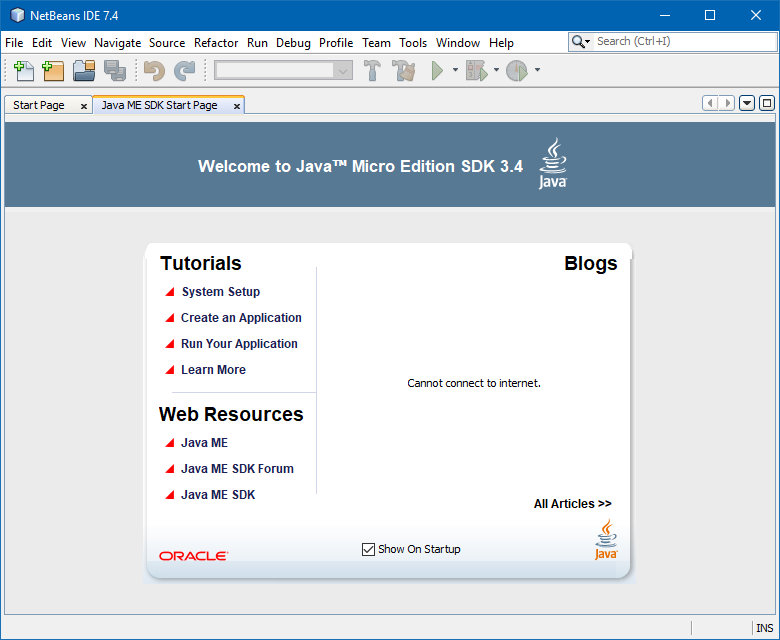
Task: Open the Create an Application tutorial
Action: pos(241,318)
